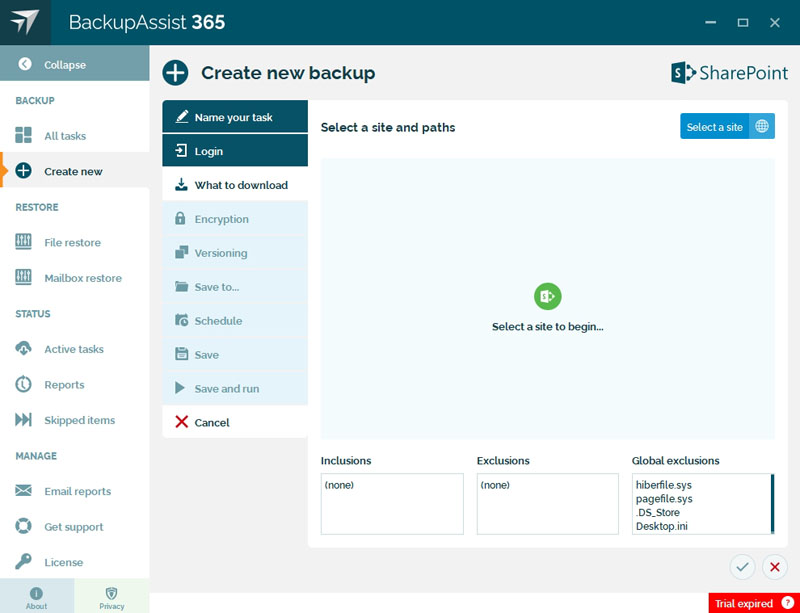Click the Save to folder icon
800x613 pixels.
(182, 286)
